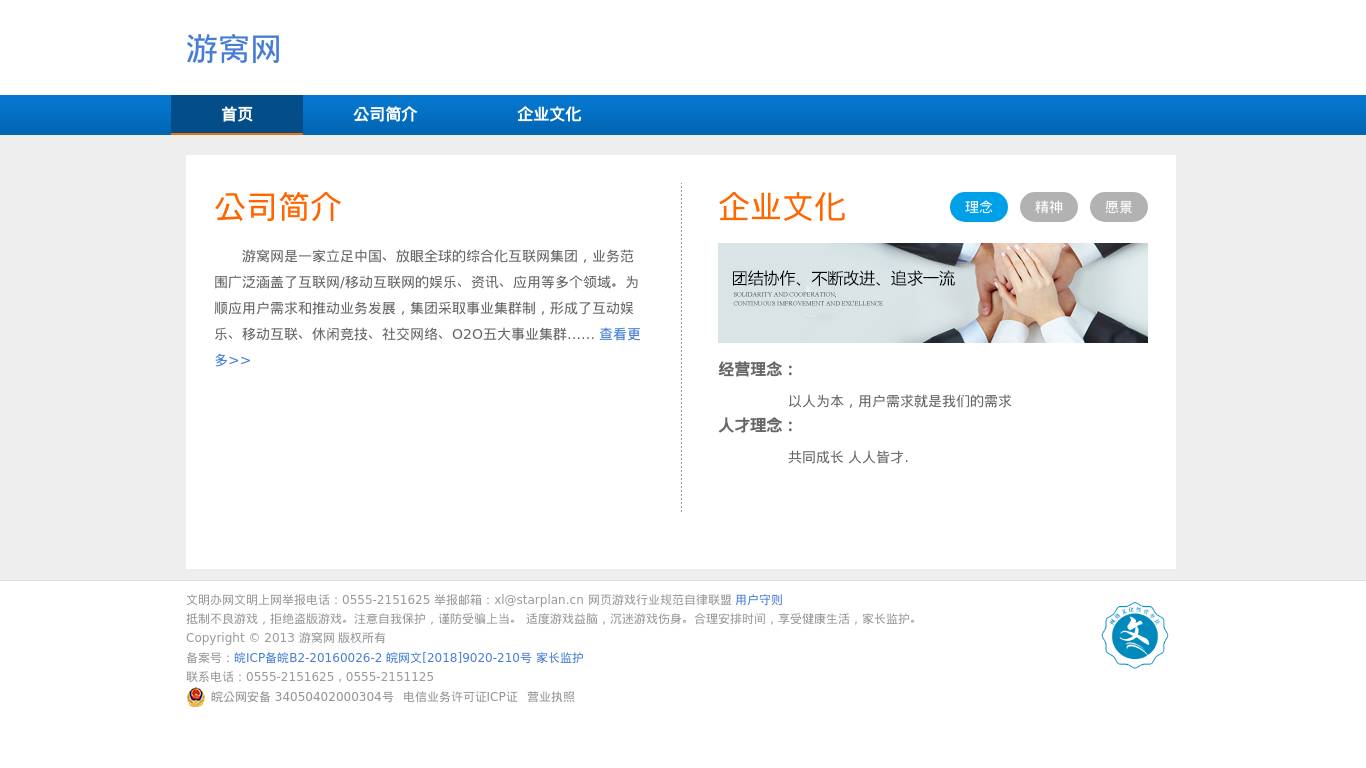Click the teamwork banner image under 企业文化
The height and width of the screenshot is (768, 1366).
pyautogui.click(x=933, y=292)
